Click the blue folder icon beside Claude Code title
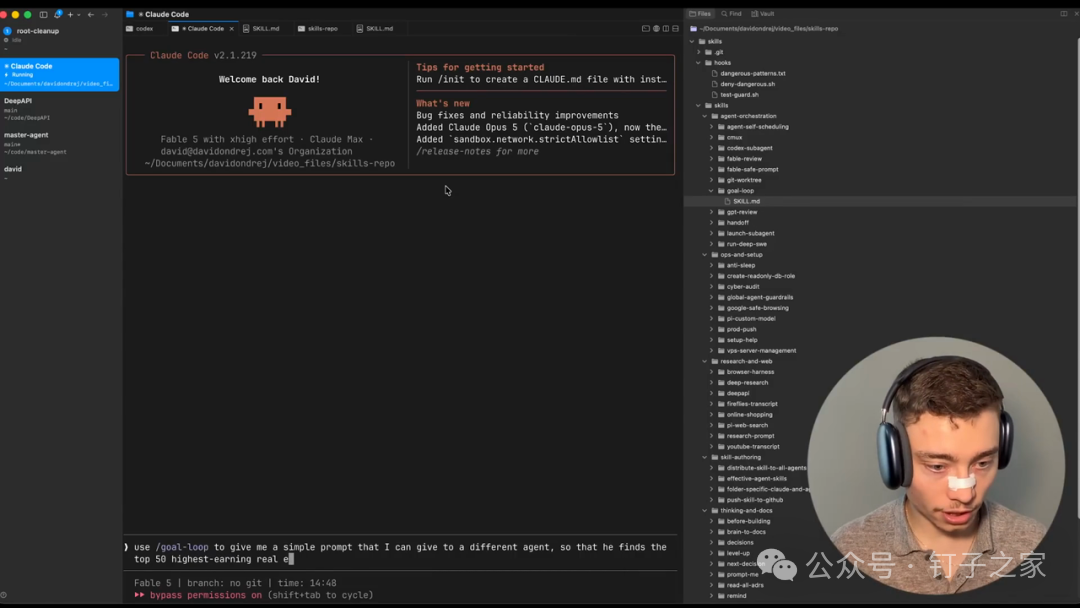This screenshot has width=1080, height=608. (129, 14)
